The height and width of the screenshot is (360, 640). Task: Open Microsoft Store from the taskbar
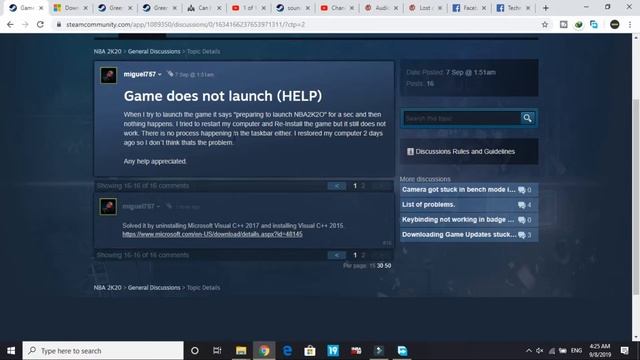pos(310,351)
